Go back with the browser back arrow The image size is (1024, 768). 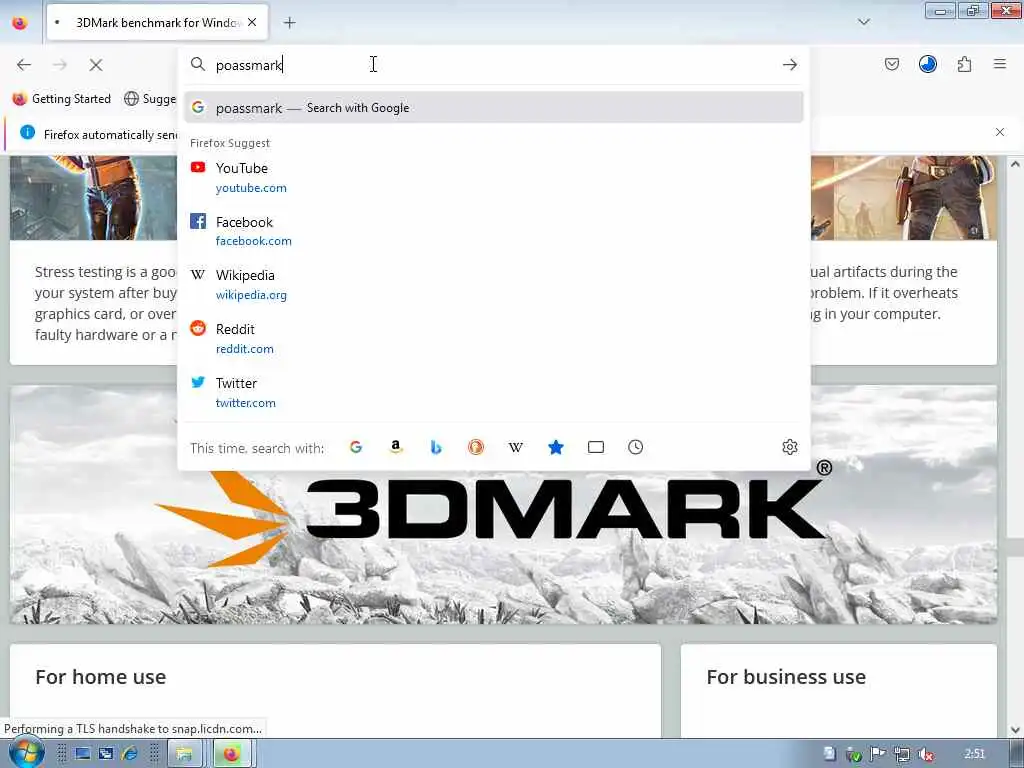click(x=24, y=65)
